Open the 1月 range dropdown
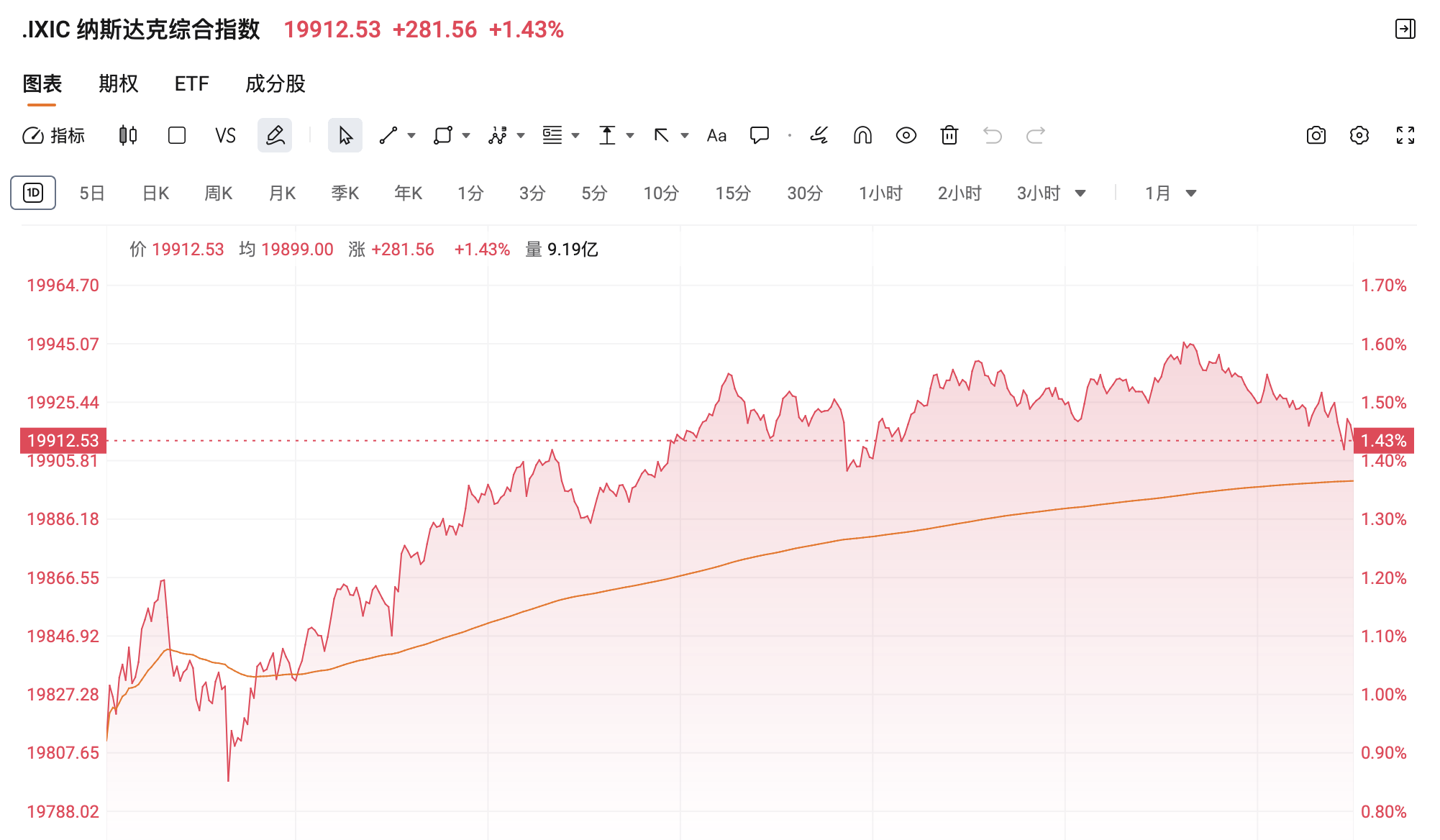1440x840 pixels. [1171, 193]
